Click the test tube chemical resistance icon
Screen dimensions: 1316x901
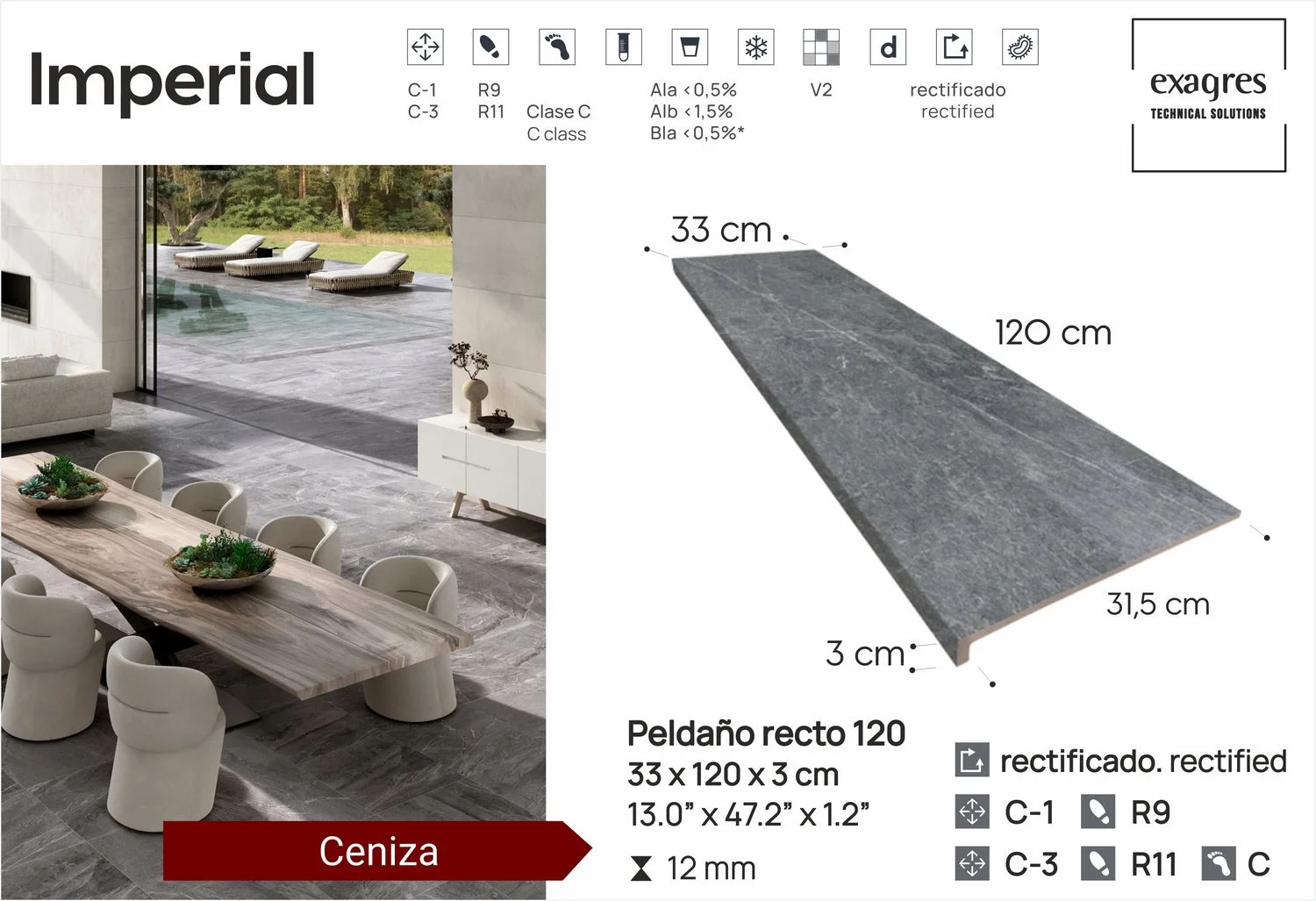coord(623,47)
